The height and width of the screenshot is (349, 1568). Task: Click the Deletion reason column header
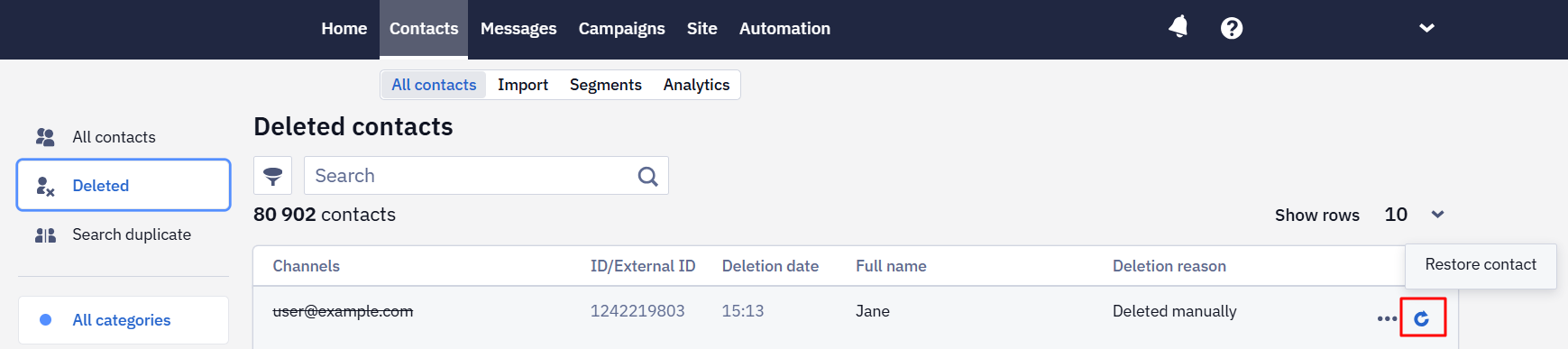tap(1169, 266)
